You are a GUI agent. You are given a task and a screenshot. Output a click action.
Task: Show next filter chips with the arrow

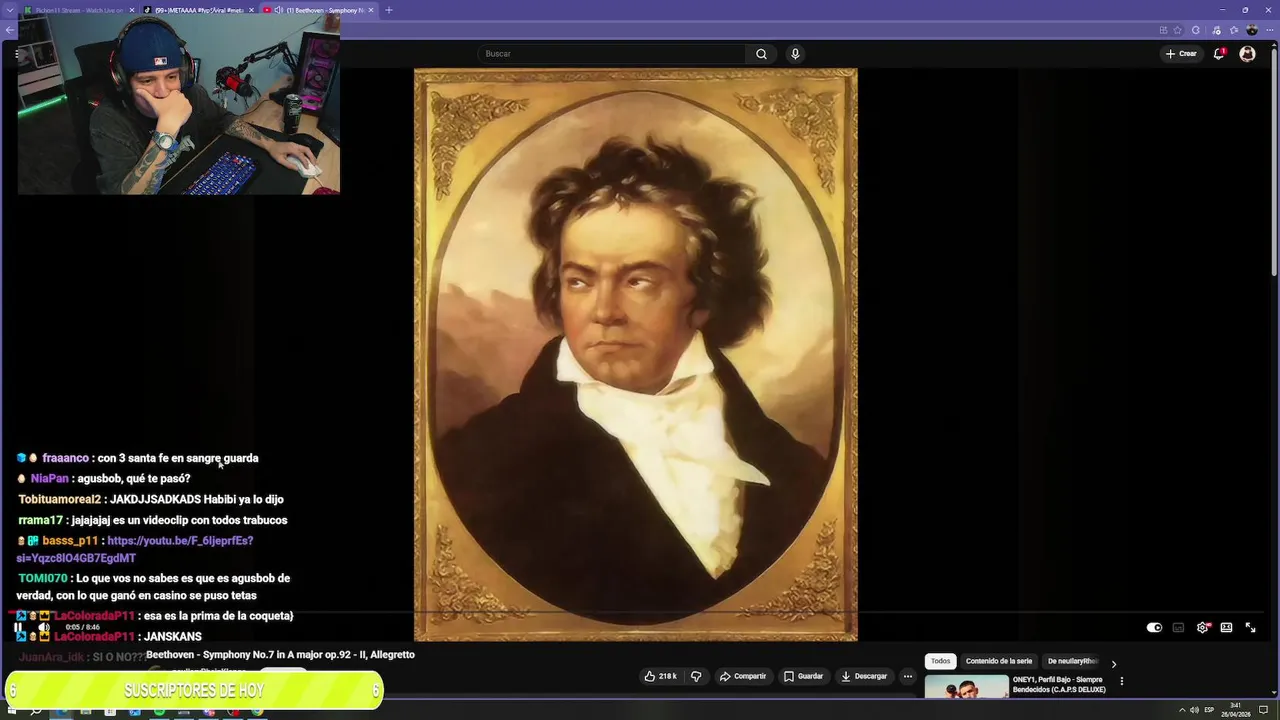pyautogui.click(x=1113, y=663)
